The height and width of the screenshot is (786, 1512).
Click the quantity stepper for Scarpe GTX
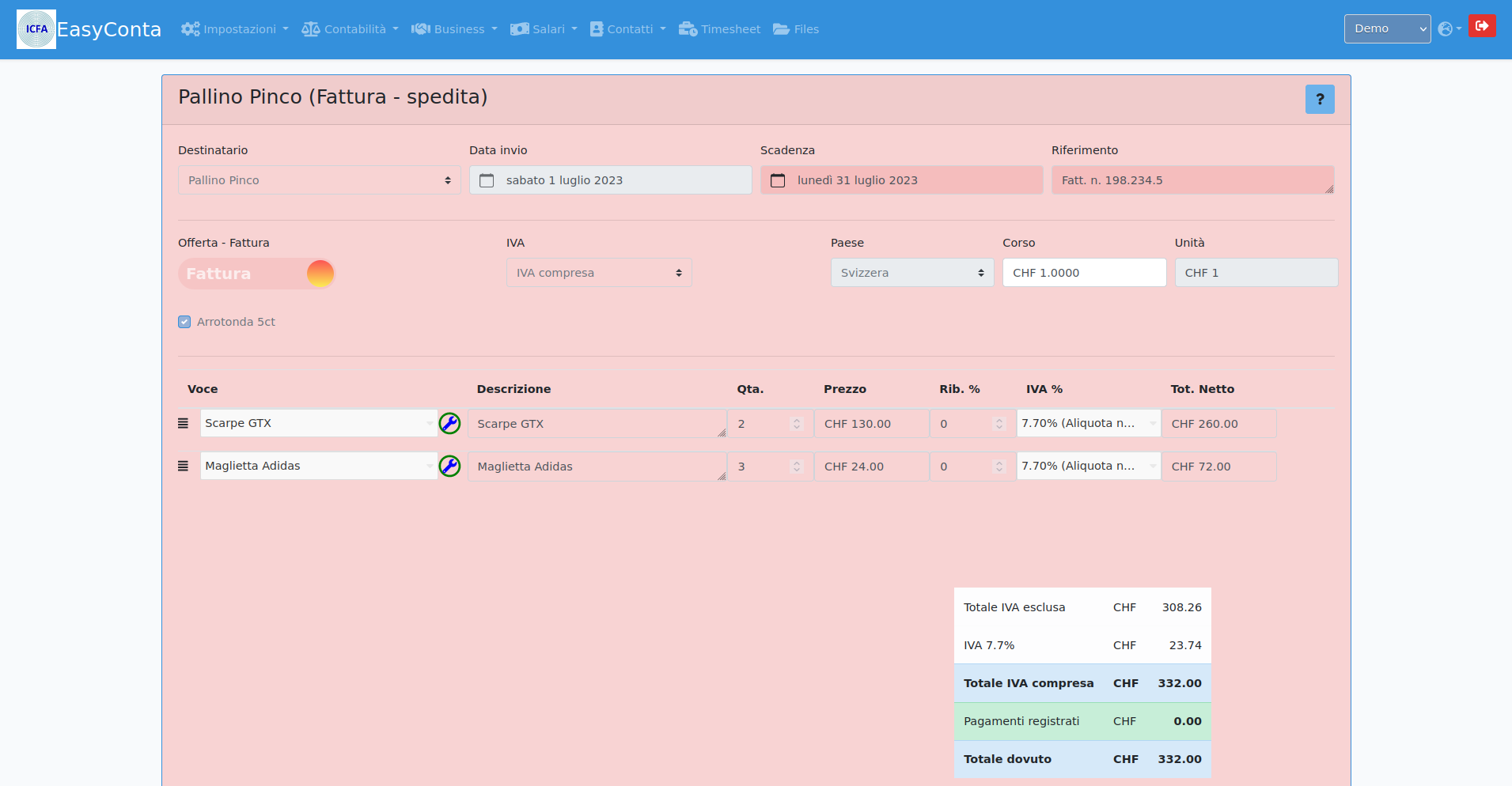pyautogui.click(x=797, y=424)
